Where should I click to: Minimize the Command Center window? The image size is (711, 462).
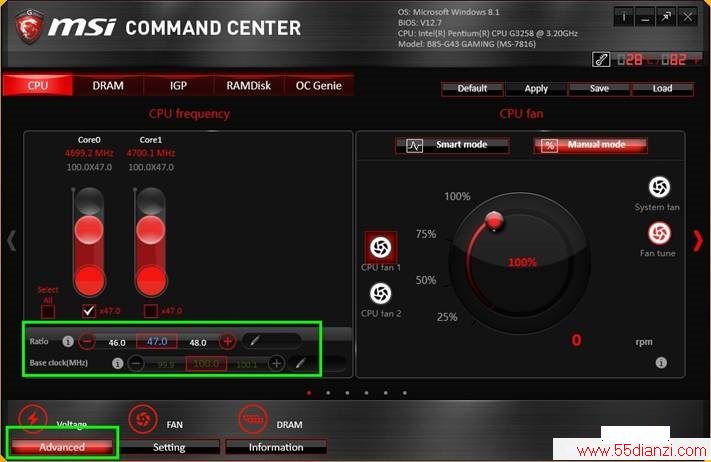click(645, 17)
